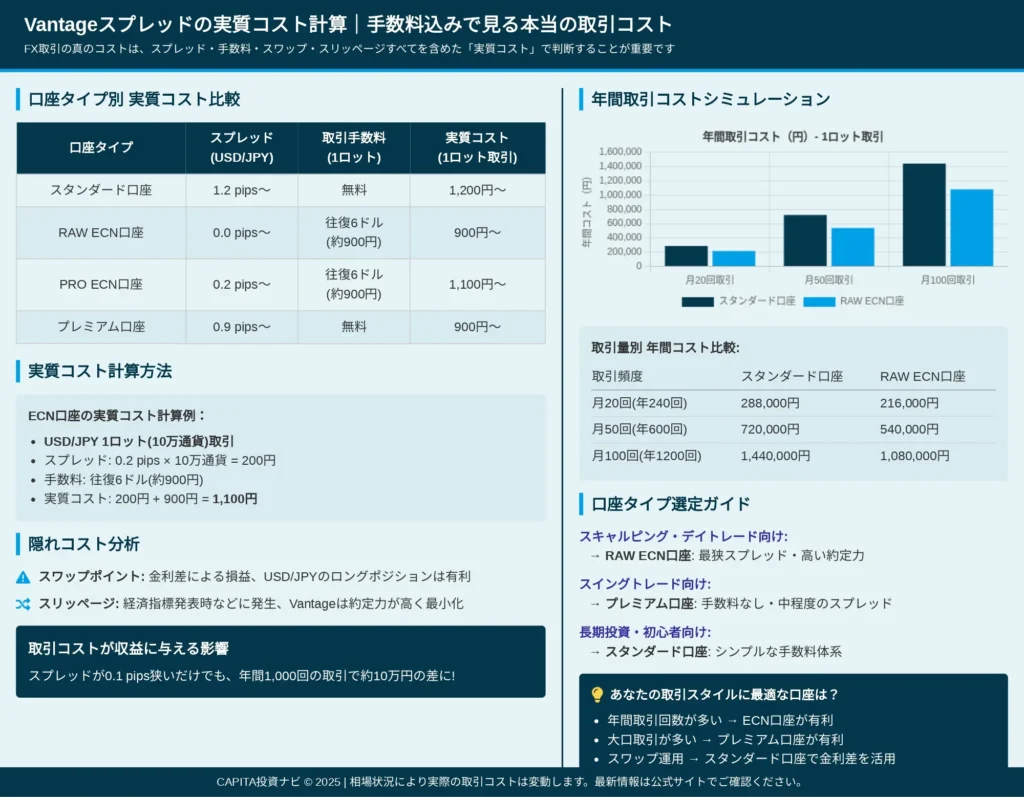Click the 無料 fee in the プレミアム口座 row

click(354, 327)
